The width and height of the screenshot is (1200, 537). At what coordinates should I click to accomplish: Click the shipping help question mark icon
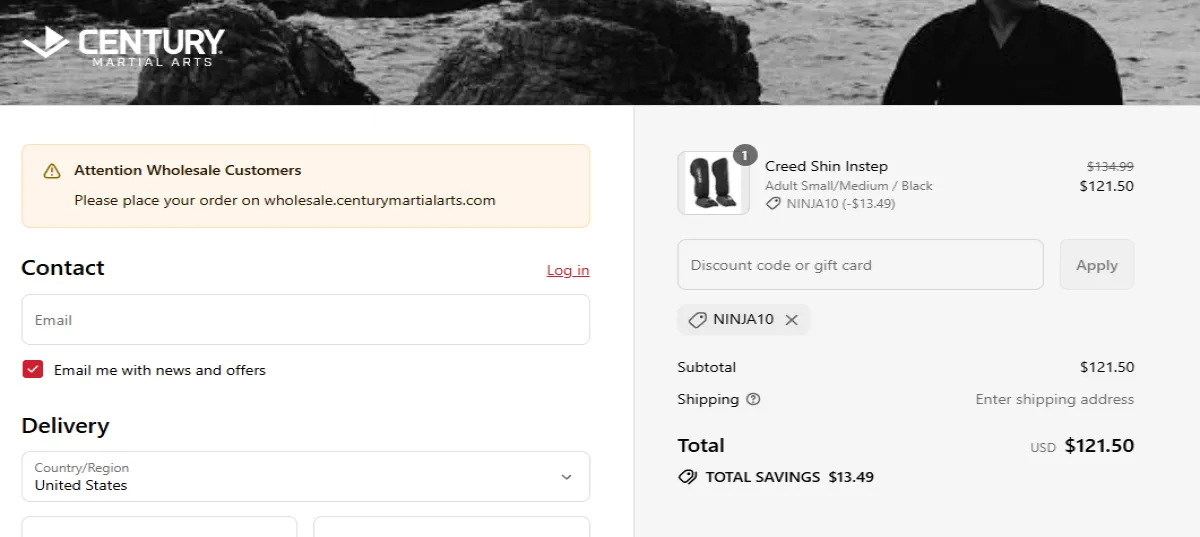click(753, 399)
